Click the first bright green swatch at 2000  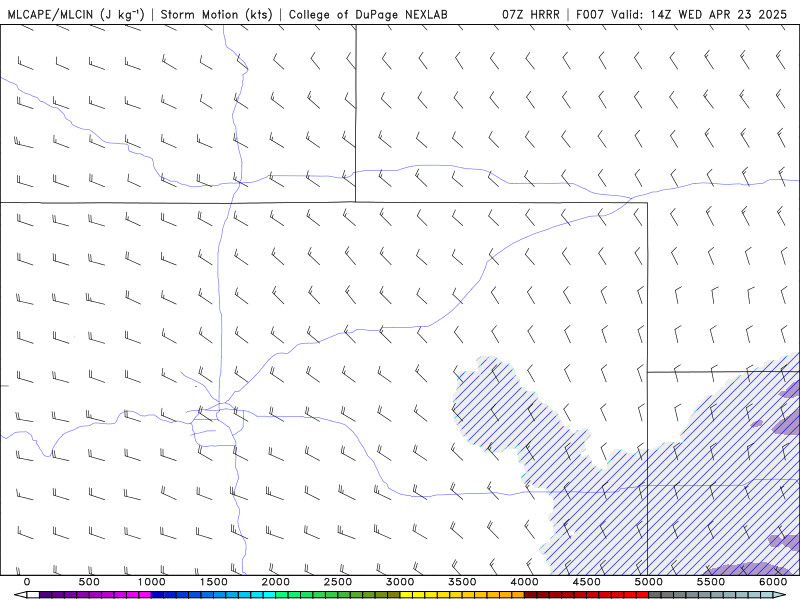pyautogui.click(x=282, y=594)
